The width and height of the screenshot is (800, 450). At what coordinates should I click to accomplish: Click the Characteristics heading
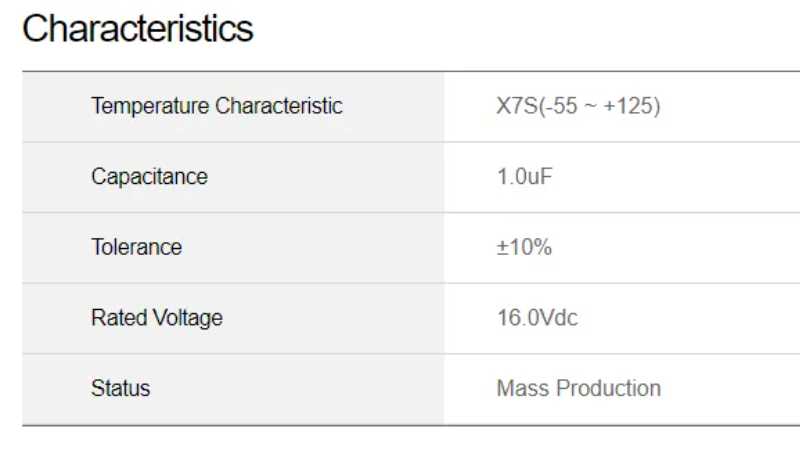pos(138,29)
